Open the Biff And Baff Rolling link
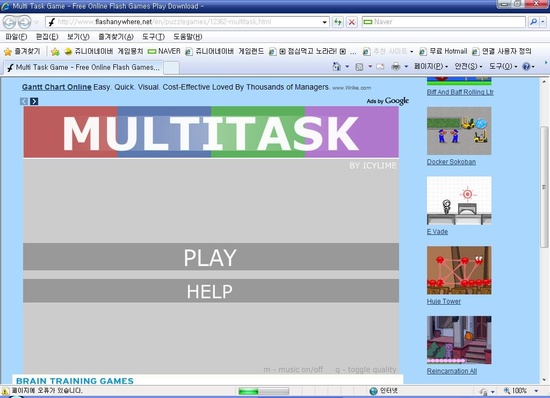Screen dimensions: 550x398 pos(460,92)
